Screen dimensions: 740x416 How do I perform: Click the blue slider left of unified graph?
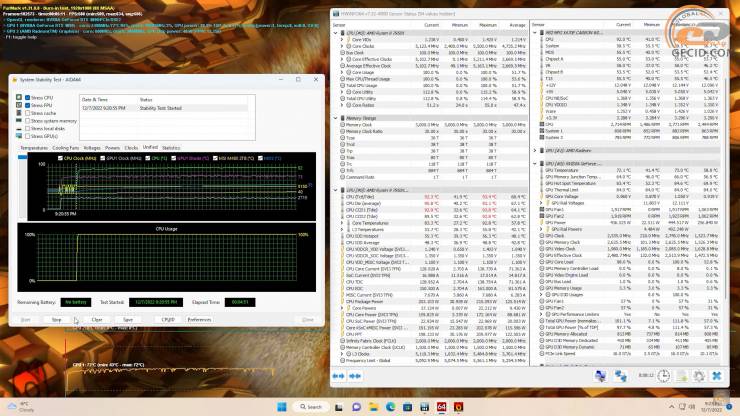(x=22, y=157)
